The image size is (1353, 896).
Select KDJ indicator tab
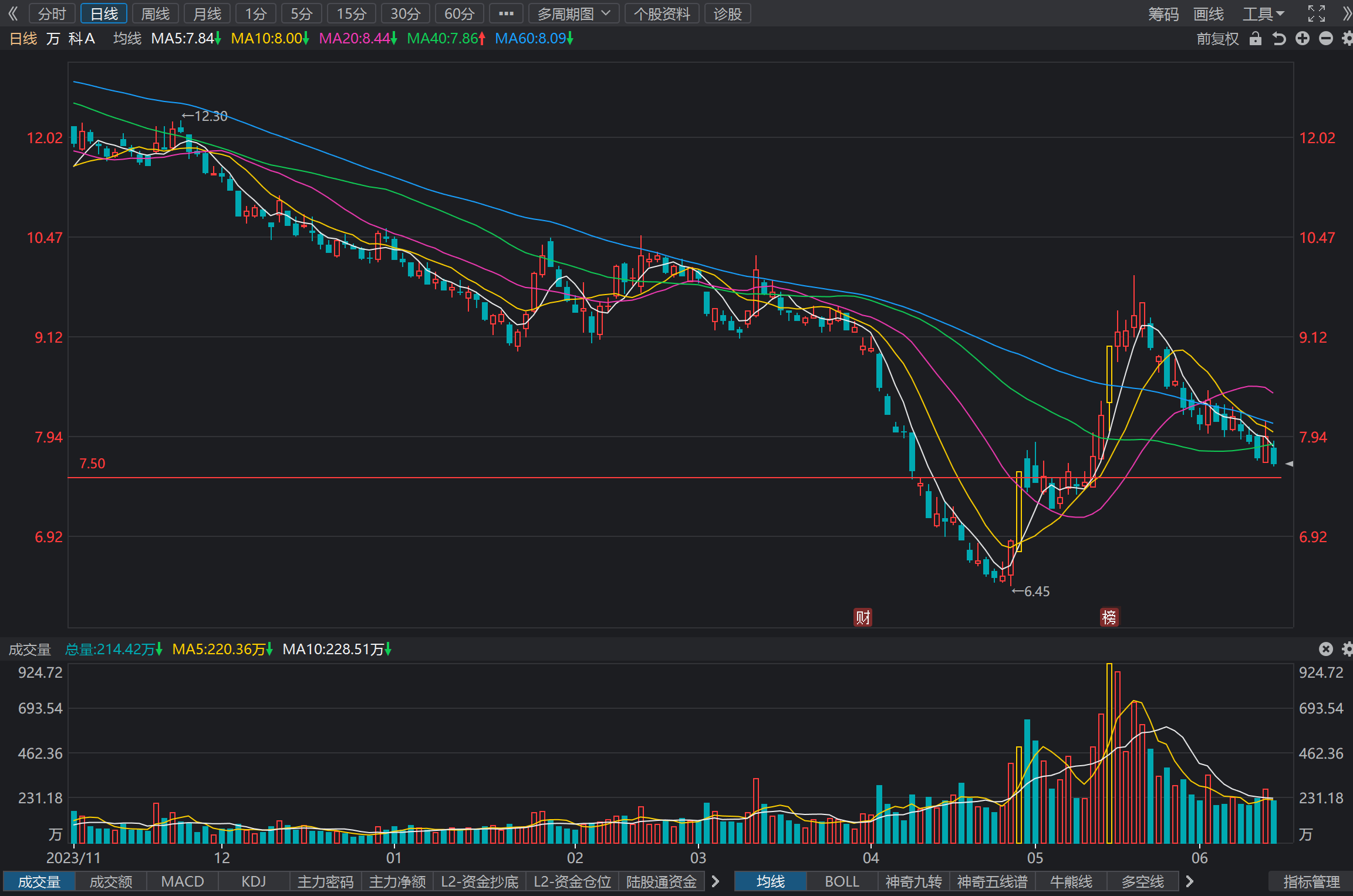254,881
